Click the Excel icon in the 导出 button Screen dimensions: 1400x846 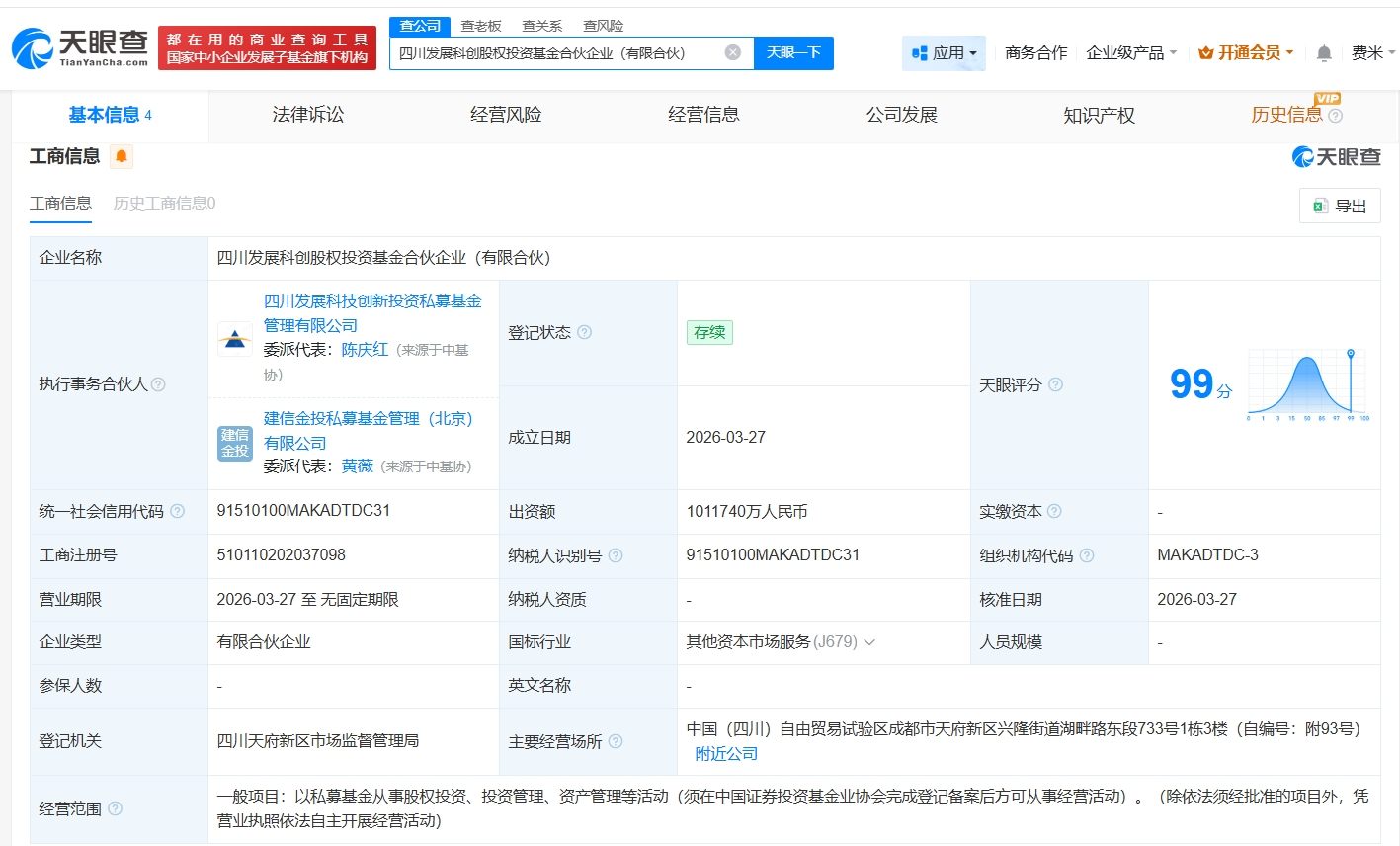(x=1319, y=206)
